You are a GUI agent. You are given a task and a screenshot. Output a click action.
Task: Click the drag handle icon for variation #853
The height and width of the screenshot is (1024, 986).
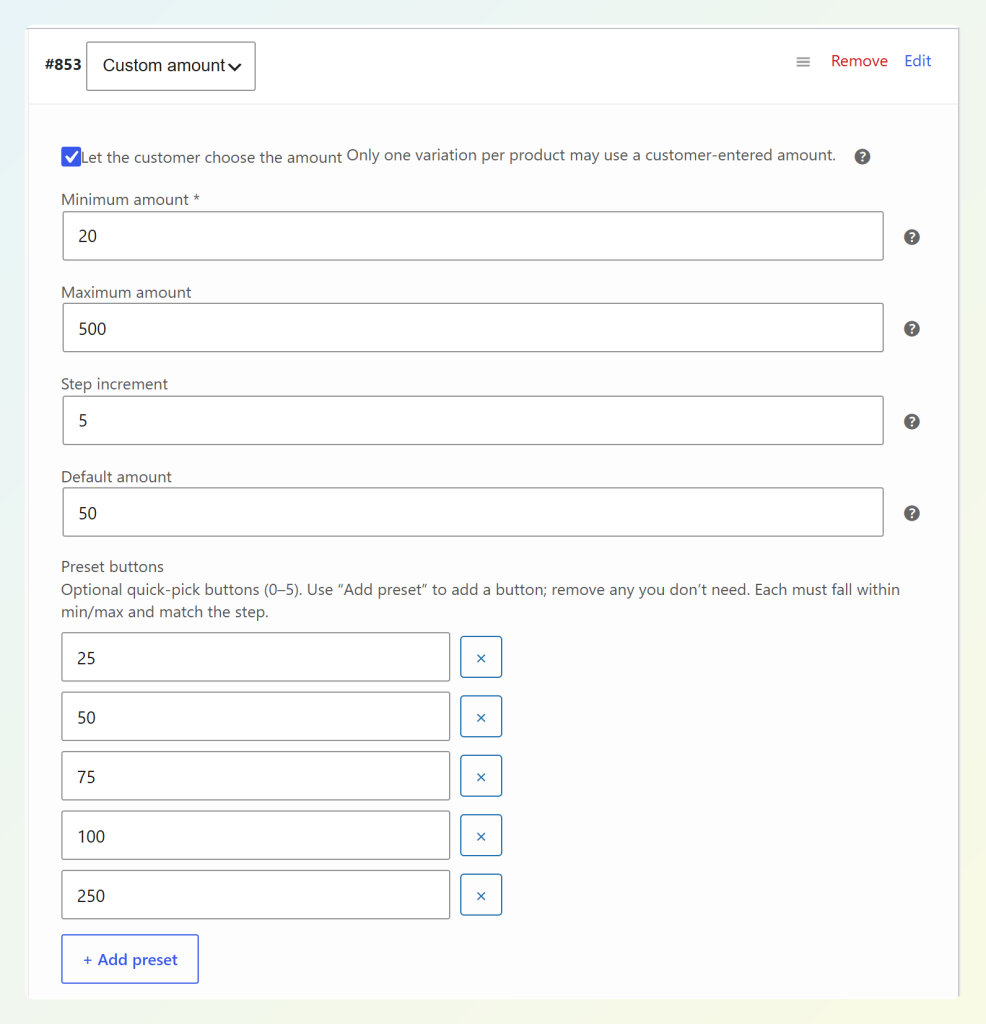coord(803,62)
